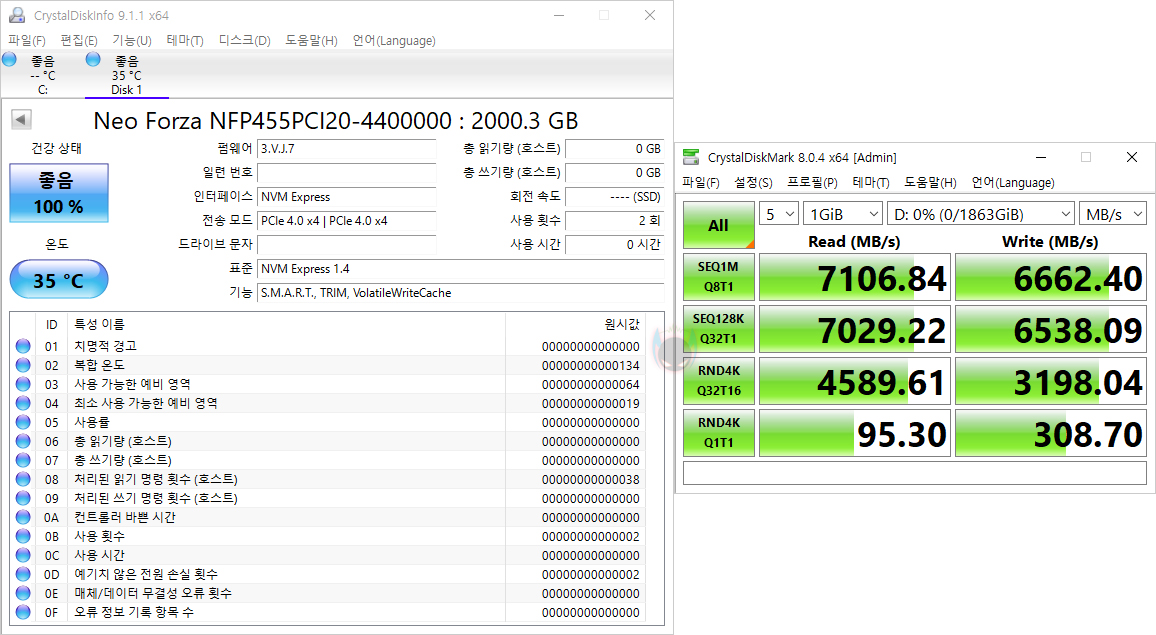Viewport: 1156px width, 635px height.
Task: Open the test size dropdown showing 1GiB
Action: point(843,214)
